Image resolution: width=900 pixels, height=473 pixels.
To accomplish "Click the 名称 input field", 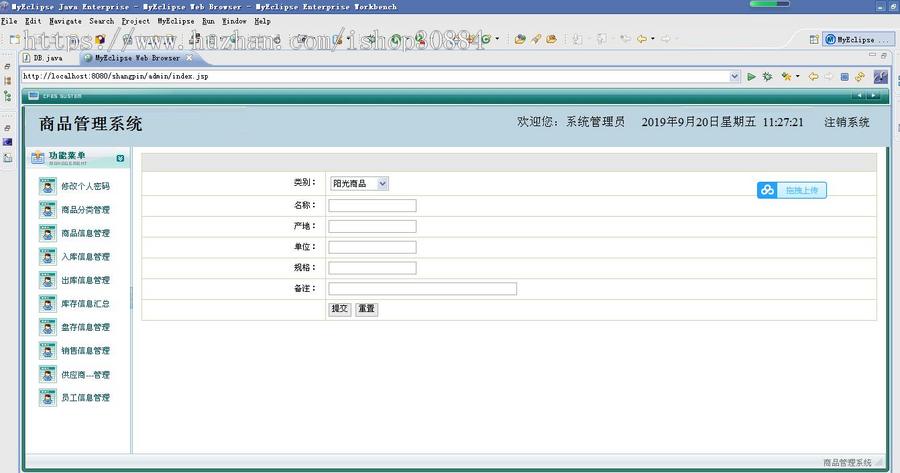I will (372, 206).
